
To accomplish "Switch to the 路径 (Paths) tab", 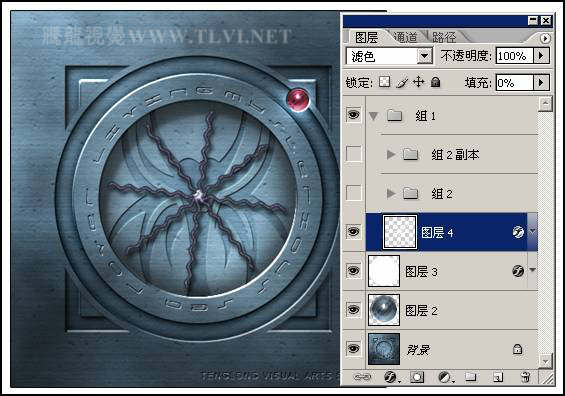I will pyautogui.click(x=444, y=37).
